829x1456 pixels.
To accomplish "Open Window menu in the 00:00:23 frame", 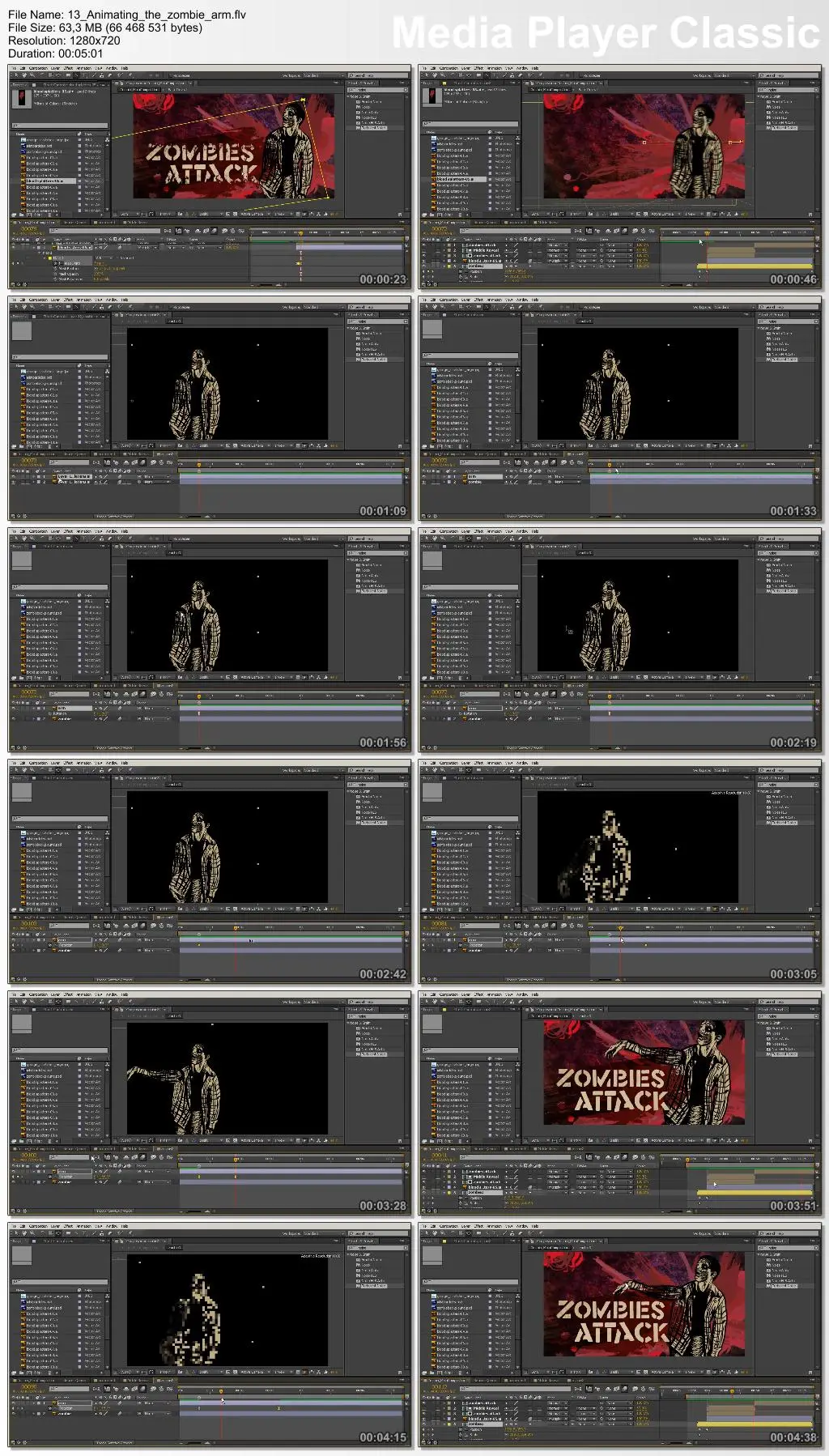I will (112, 68).
